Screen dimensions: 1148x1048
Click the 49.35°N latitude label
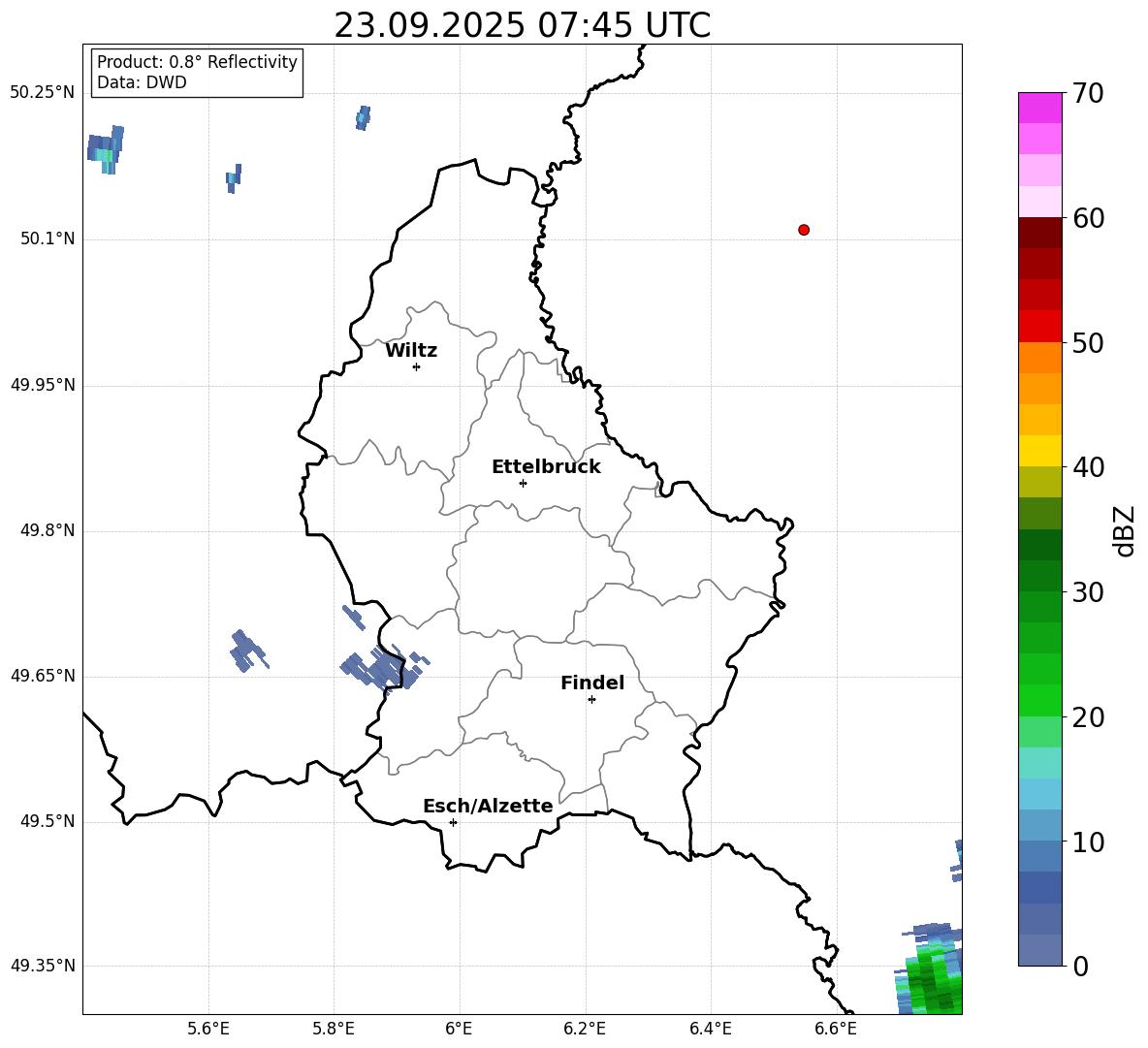pos(43,966)
